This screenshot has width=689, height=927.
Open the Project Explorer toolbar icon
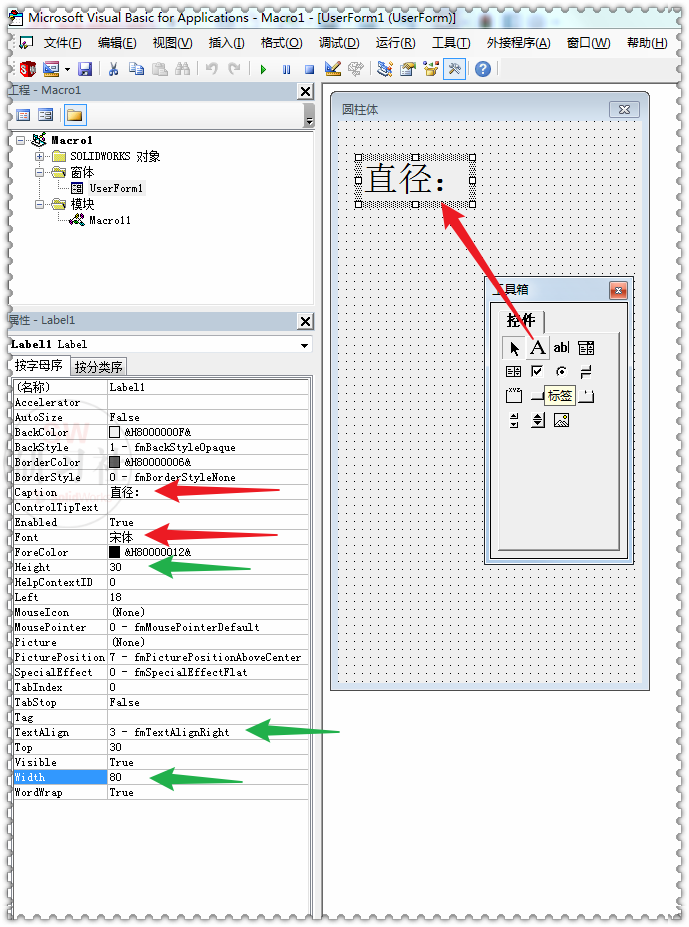pos(385,69)
